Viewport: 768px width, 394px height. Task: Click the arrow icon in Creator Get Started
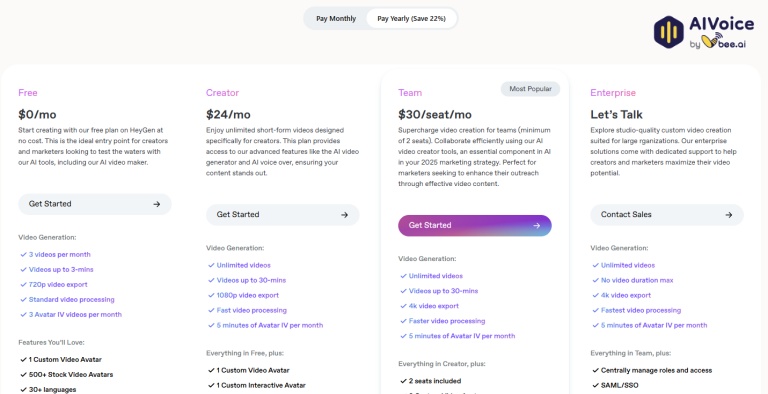(344, 215)
